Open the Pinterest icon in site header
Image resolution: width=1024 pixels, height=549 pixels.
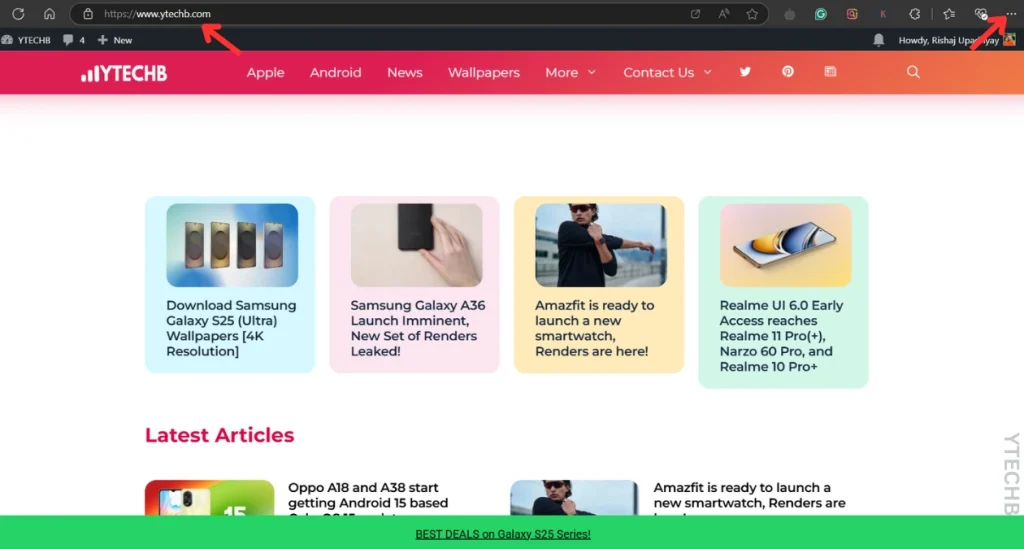click(788, 72)
